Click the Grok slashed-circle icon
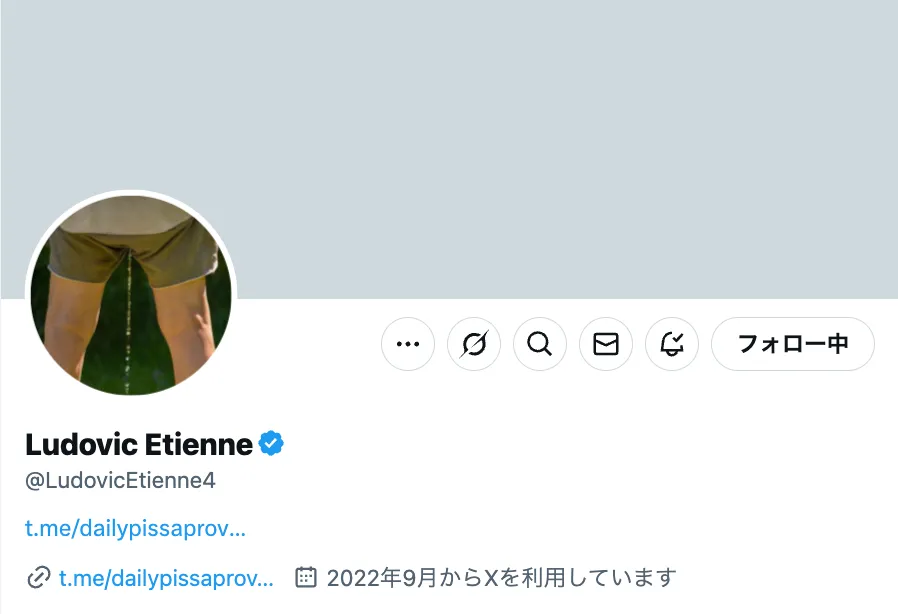This screenshot has height=614, width=898. [474, 344]
